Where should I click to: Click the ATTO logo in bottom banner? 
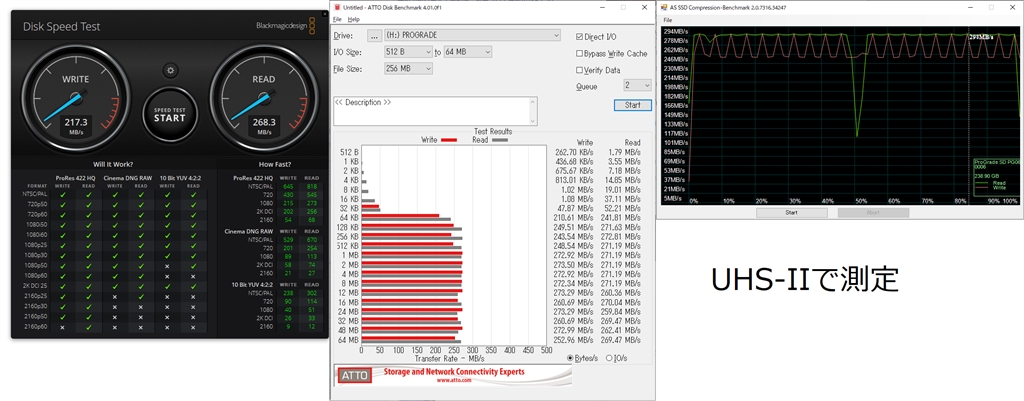(354, 375)
